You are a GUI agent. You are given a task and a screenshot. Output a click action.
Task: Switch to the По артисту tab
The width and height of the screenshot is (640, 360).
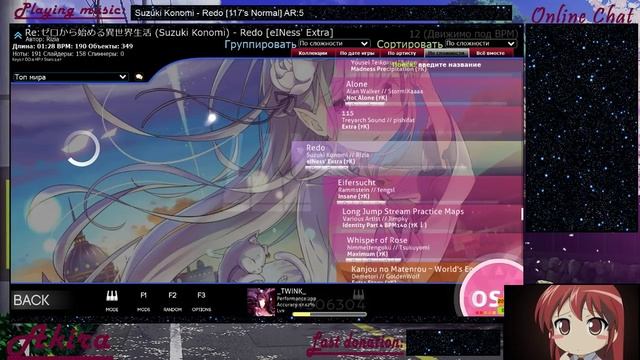click(x=402, y=53)
